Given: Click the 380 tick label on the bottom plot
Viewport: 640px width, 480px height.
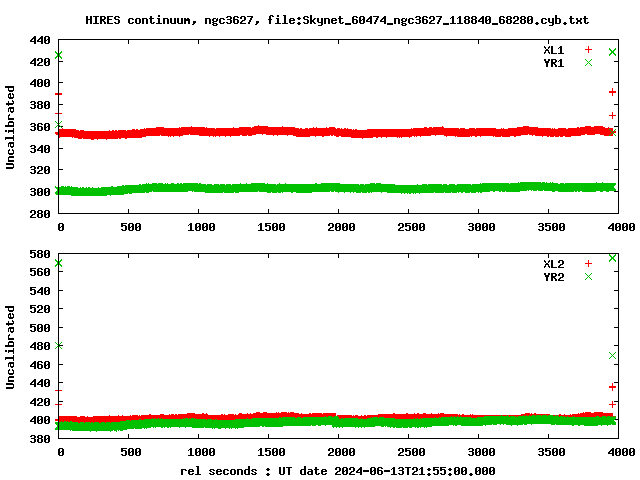Looking at the screenshot, I should pos(40,439).
